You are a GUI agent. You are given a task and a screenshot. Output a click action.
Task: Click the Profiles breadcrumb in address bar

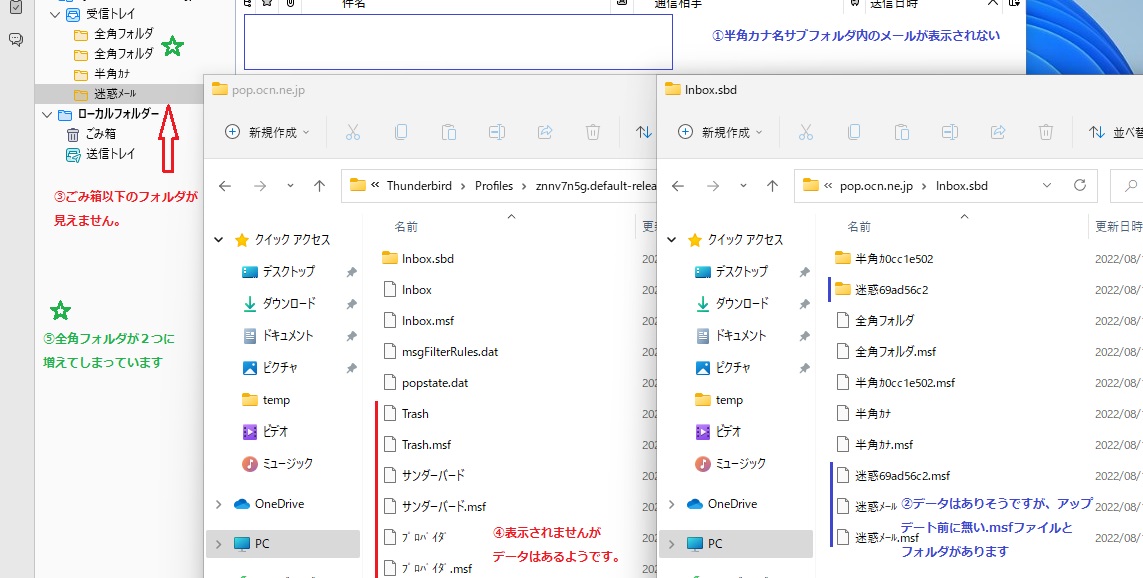[x=493, y=186]
